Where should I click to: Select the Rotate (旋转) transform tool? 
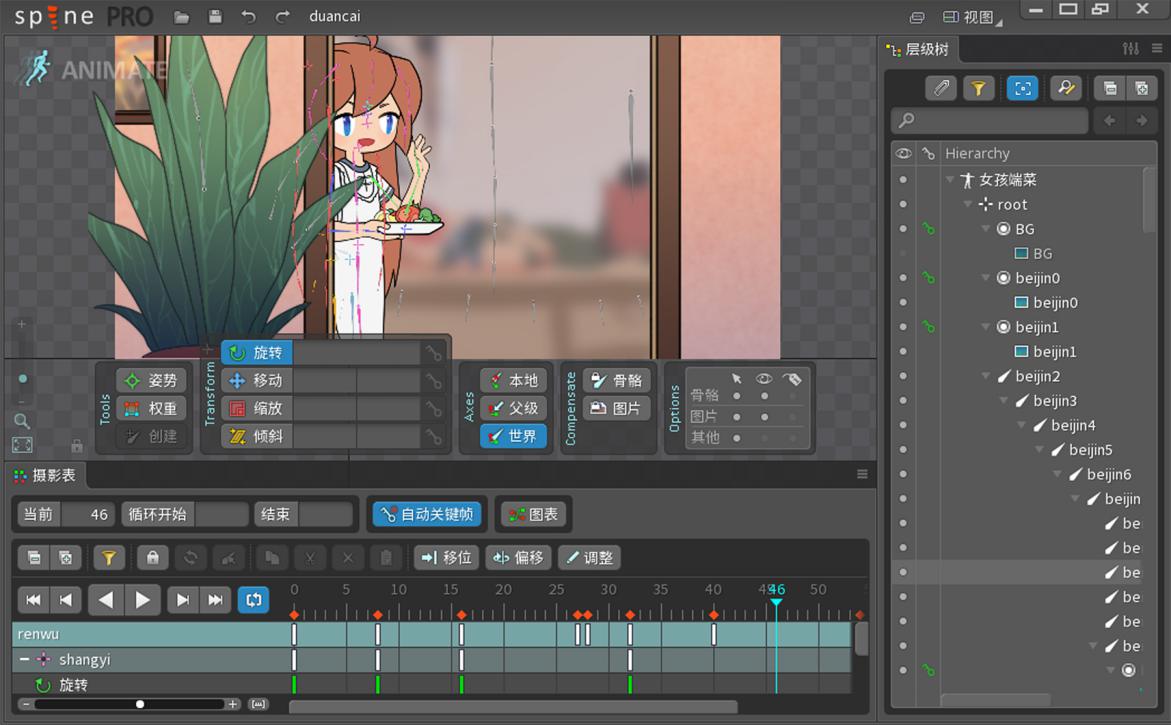[x=257, y=353]
